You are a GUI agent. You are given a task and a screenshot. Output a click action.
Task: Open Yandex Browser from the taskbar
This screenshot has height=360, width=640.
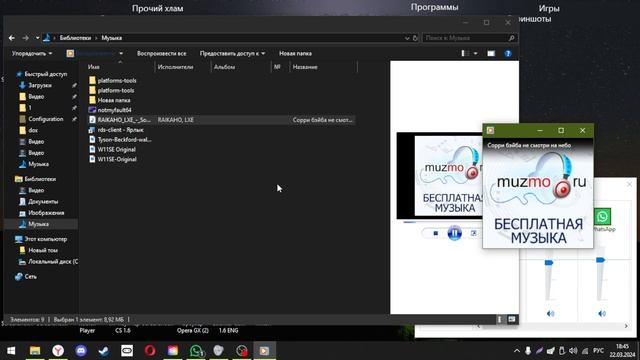[x=58, y=351]
